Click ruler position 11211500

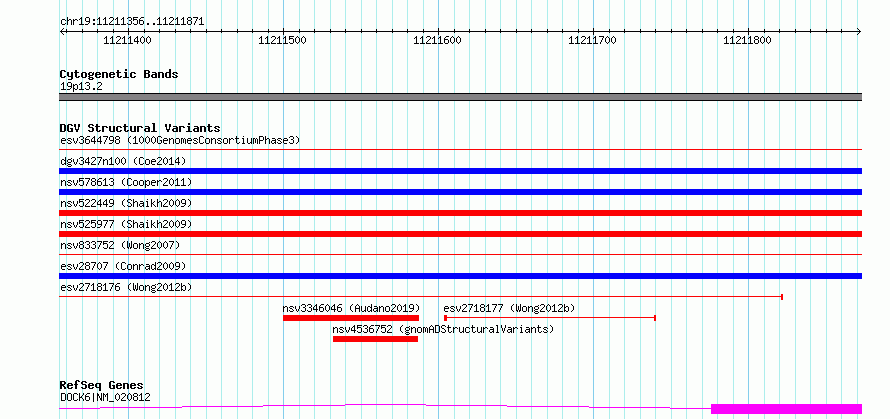click(283, 40)
